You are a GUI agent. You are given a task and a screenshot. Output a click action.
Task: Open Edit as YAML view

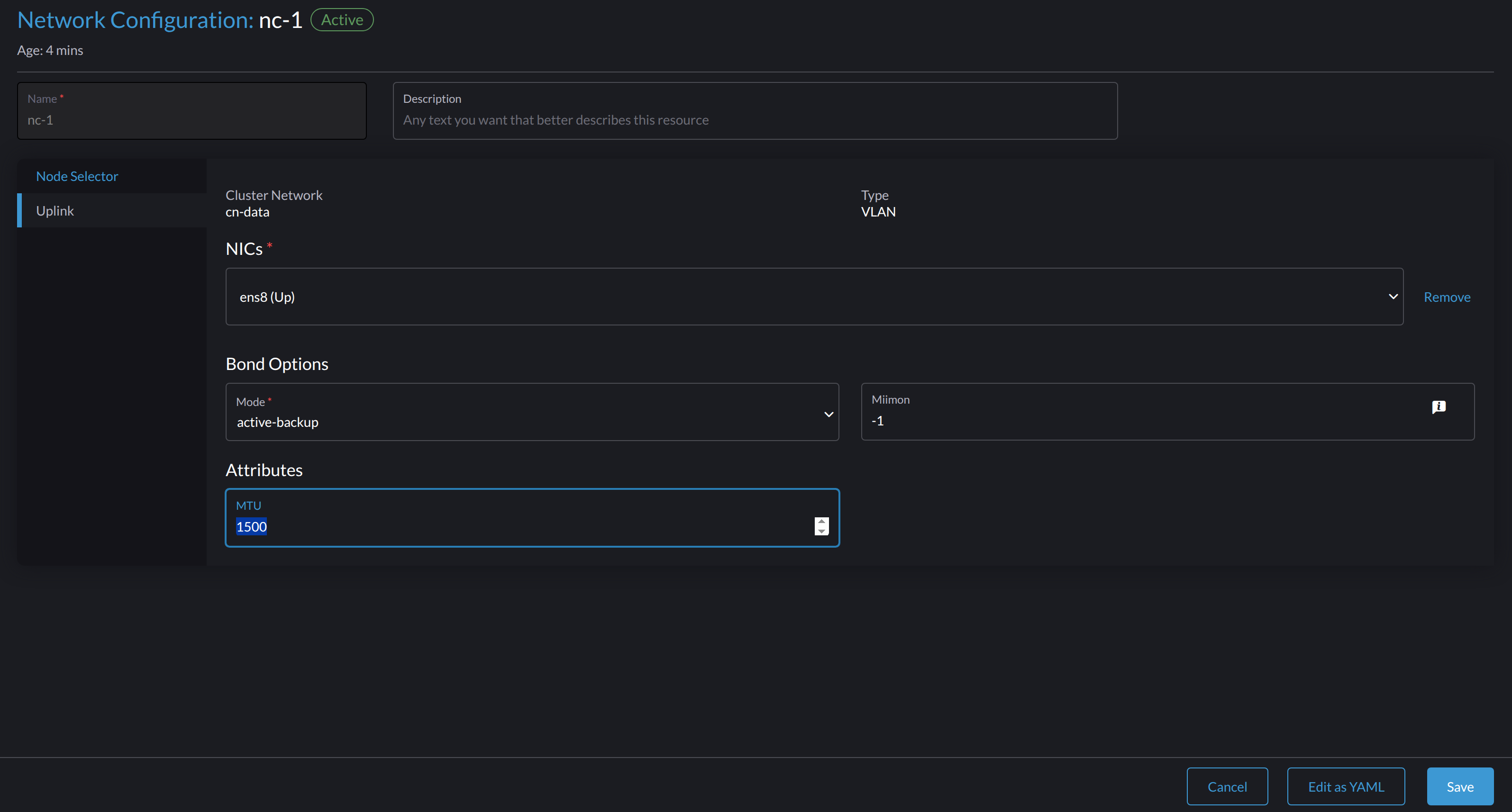[1345, 786]
